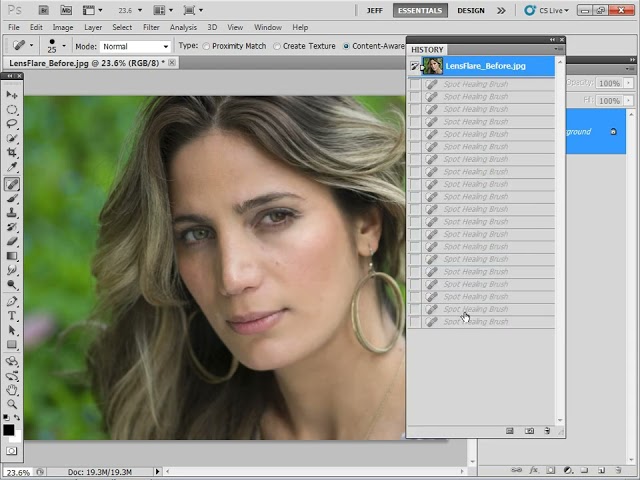Select Create Texture radio button

click(277, 47)
